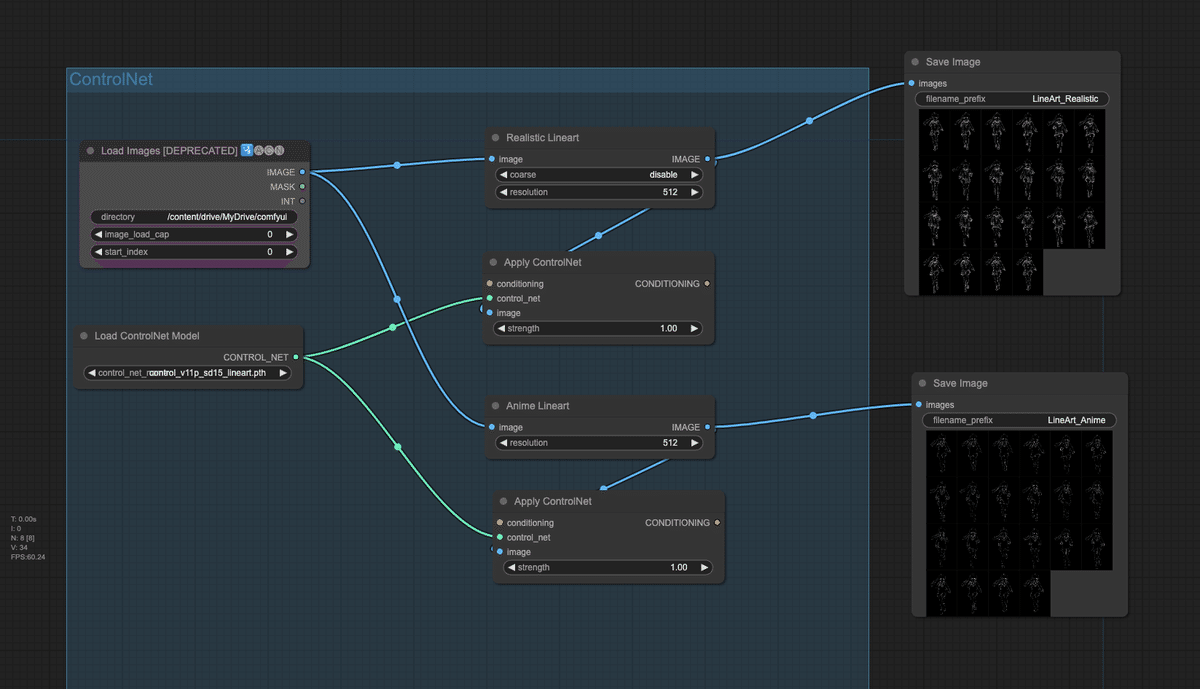Select the ControlNet group title bar
This screenshot has height=689, width=1200.
(x=110, y=78)
